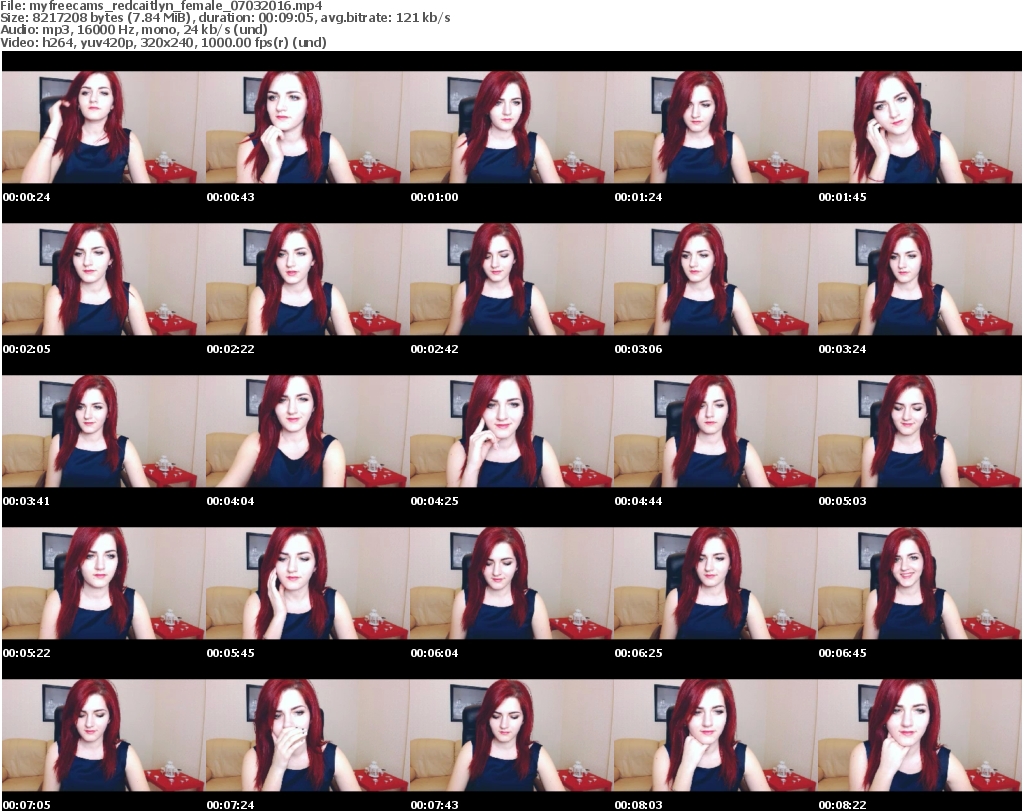This screenshot has width=1024, height=811.
Task: Select the thumbnail frame at 00:08:22
Action: 920,736
